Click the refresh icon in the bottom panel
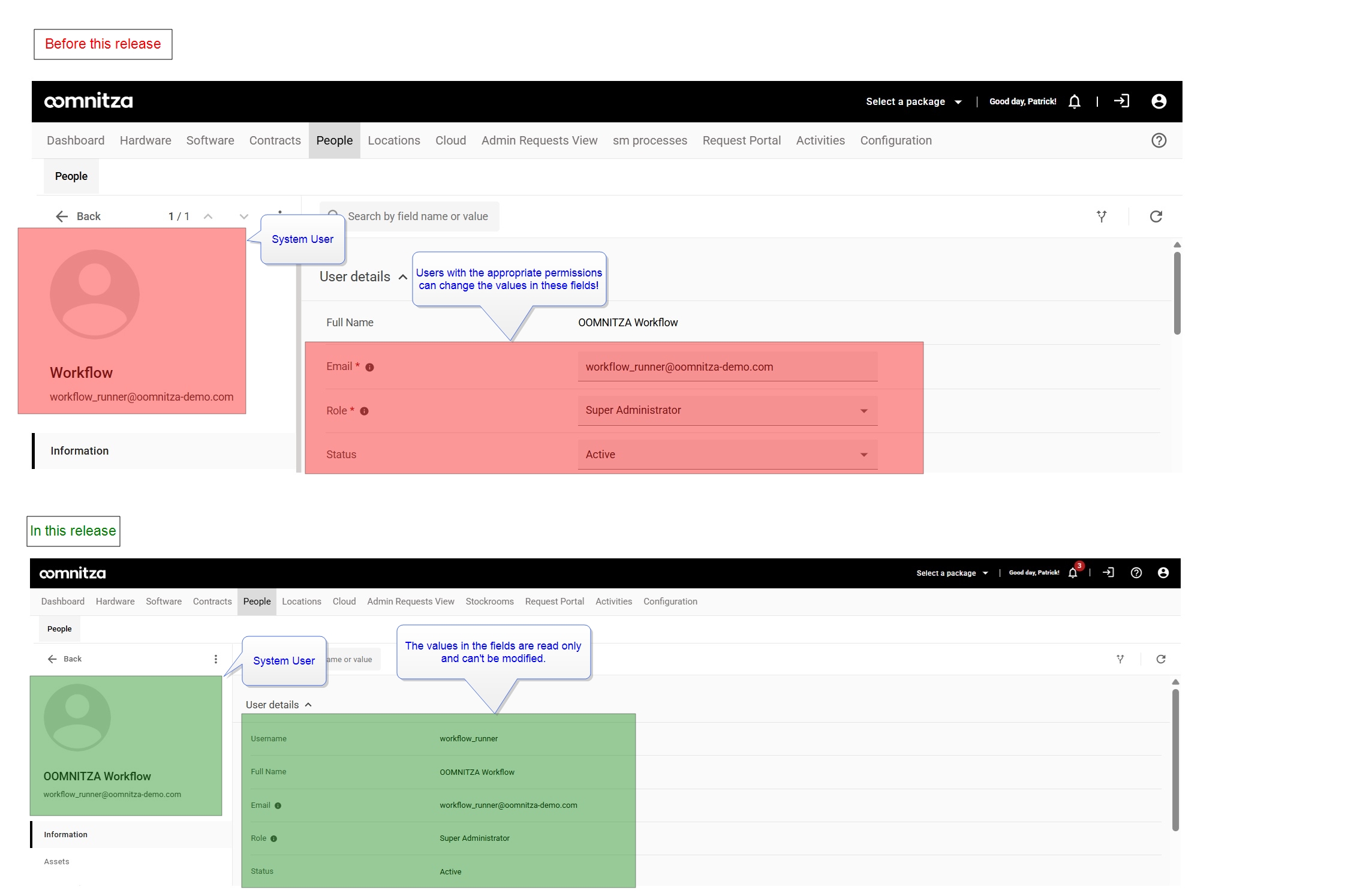 point(1161,659)
